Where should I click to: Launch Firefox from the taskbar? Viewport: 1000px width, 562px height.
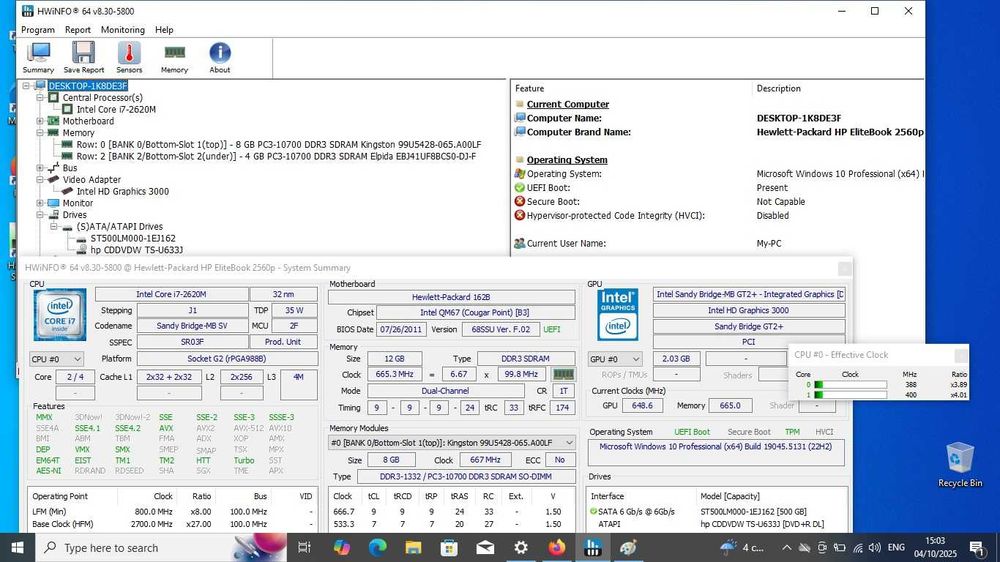(x=557, y=547)
